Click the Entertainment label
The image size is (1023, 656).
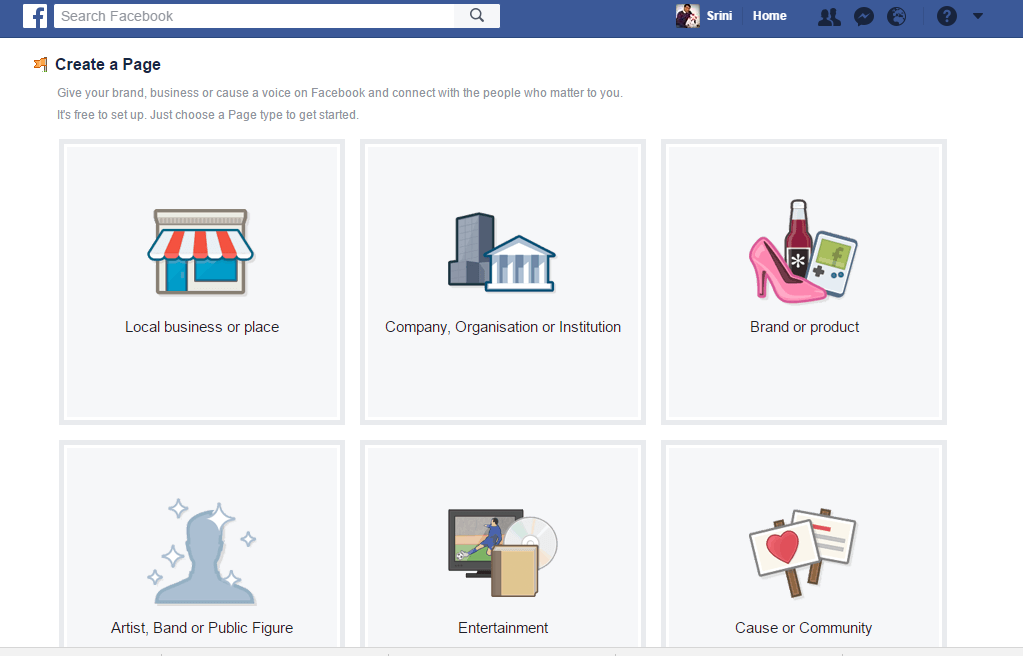(x=503, y=628)
